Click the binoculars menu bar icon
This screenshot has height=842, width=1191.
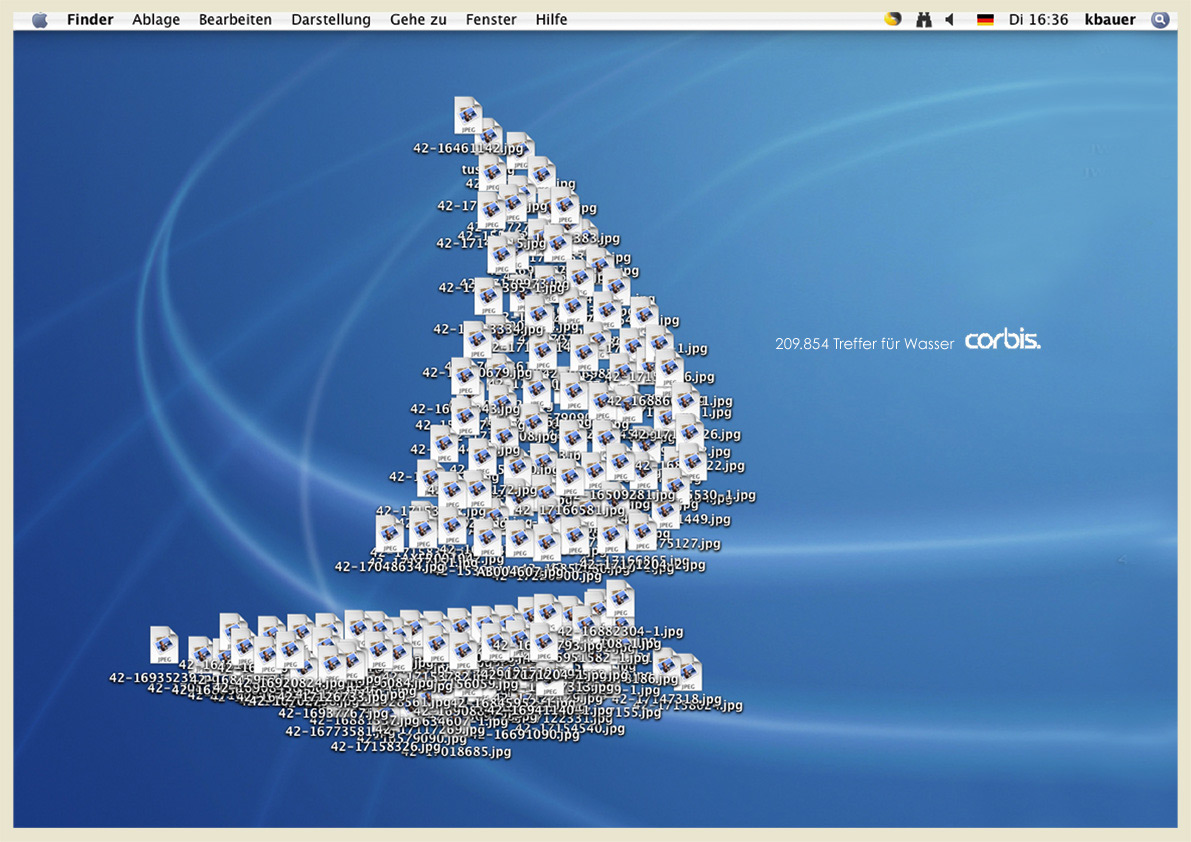923,20
